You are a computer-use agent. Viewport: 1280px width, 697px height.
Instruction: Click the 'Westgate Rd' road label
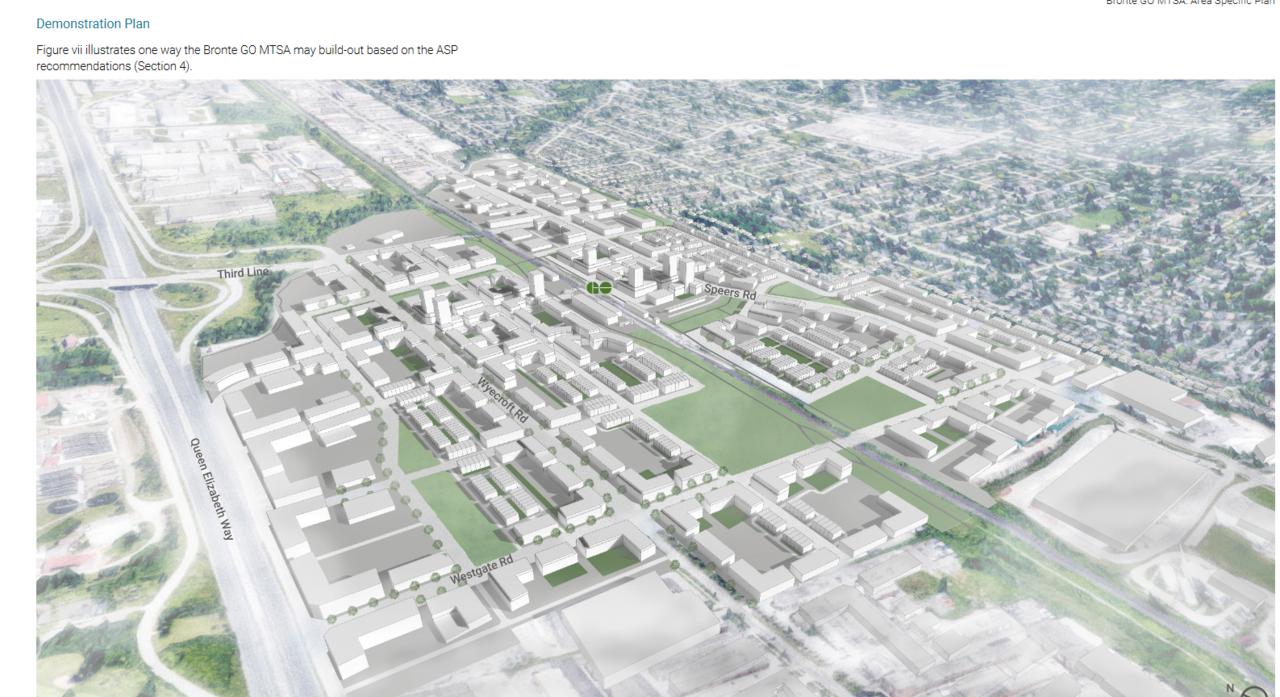[481, 570]
